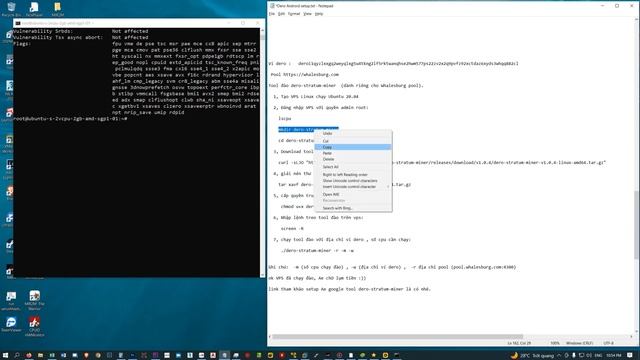Image resolution: width=640 pixels, height=360 pixels.
Task: Click the UTF-8 encoding status entry
Action: click(x=608, y=343)
